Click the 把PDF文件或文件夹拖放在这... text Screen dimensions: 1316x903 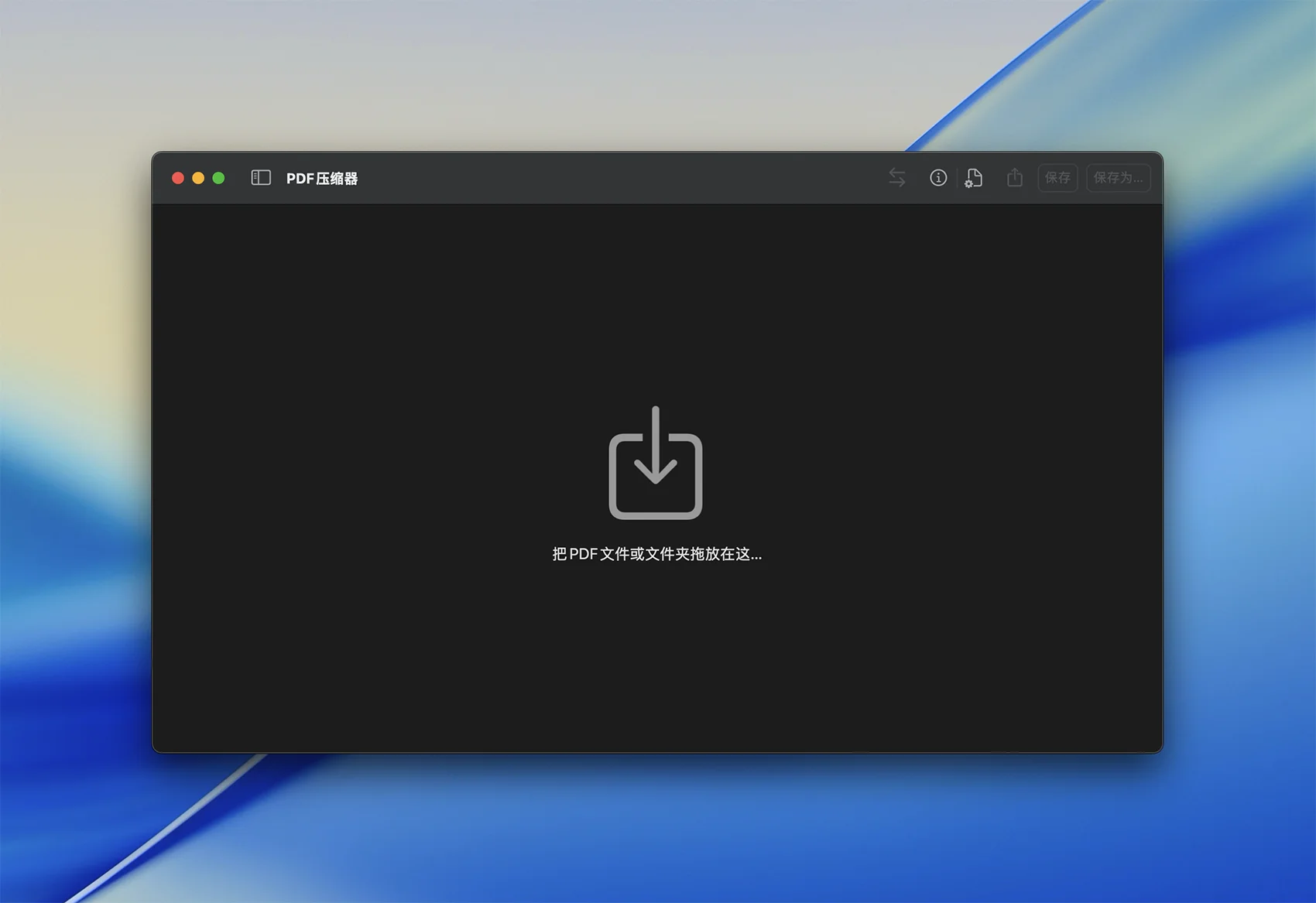point(656,554)
